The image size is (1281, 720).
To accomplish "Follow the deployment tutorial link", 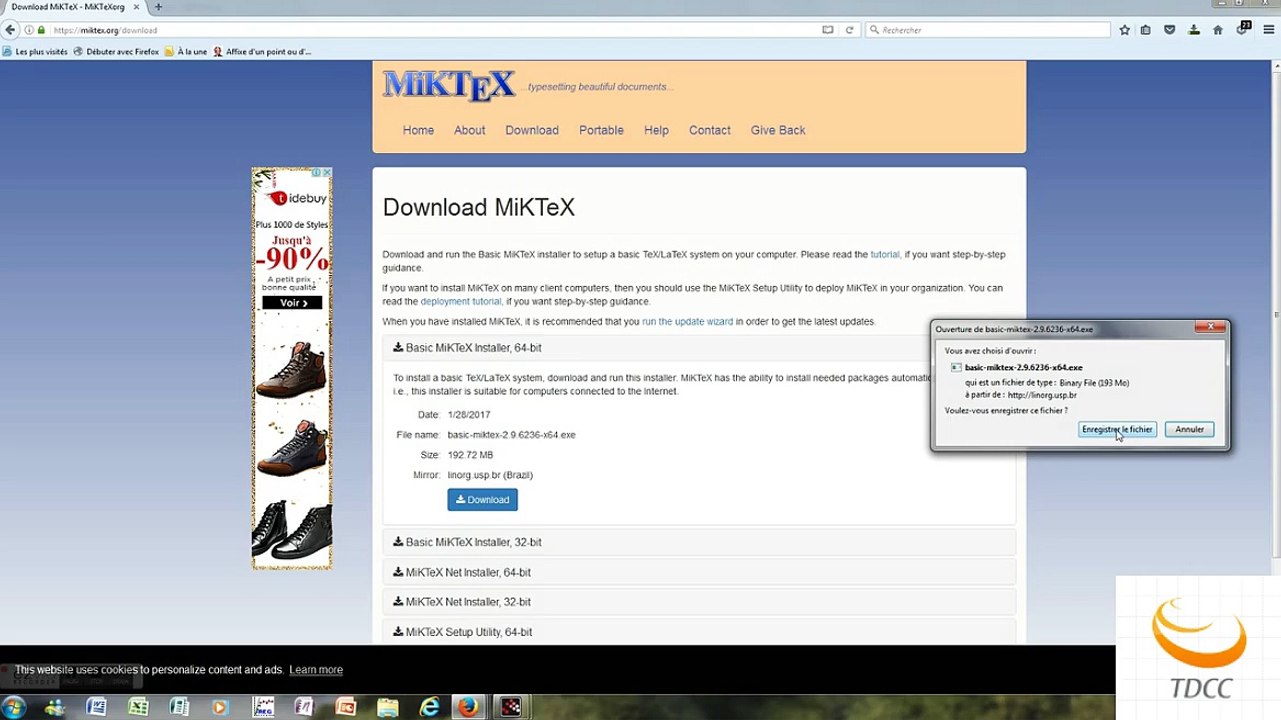I will pos(461,302).
